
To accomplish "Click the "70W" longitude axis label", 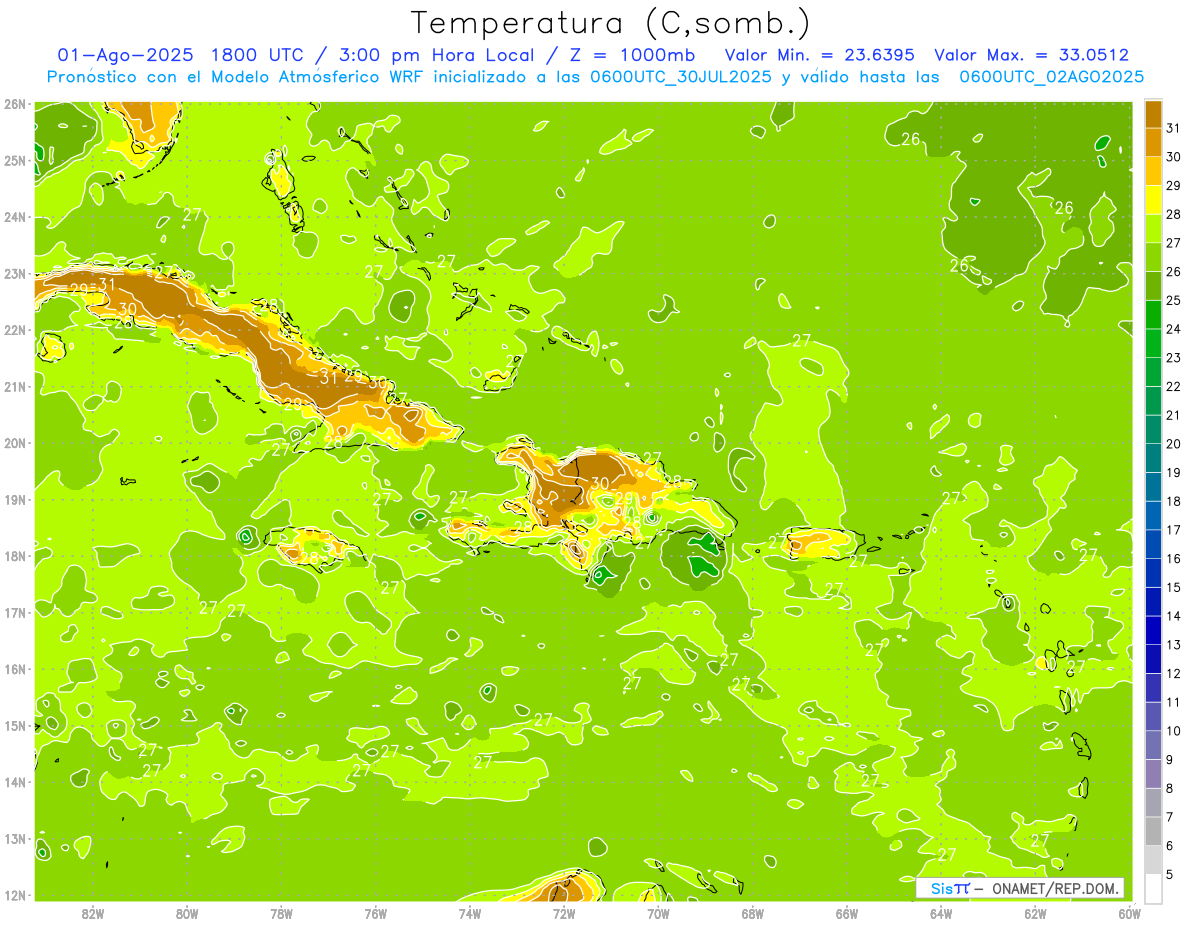I will pos(658,914).
